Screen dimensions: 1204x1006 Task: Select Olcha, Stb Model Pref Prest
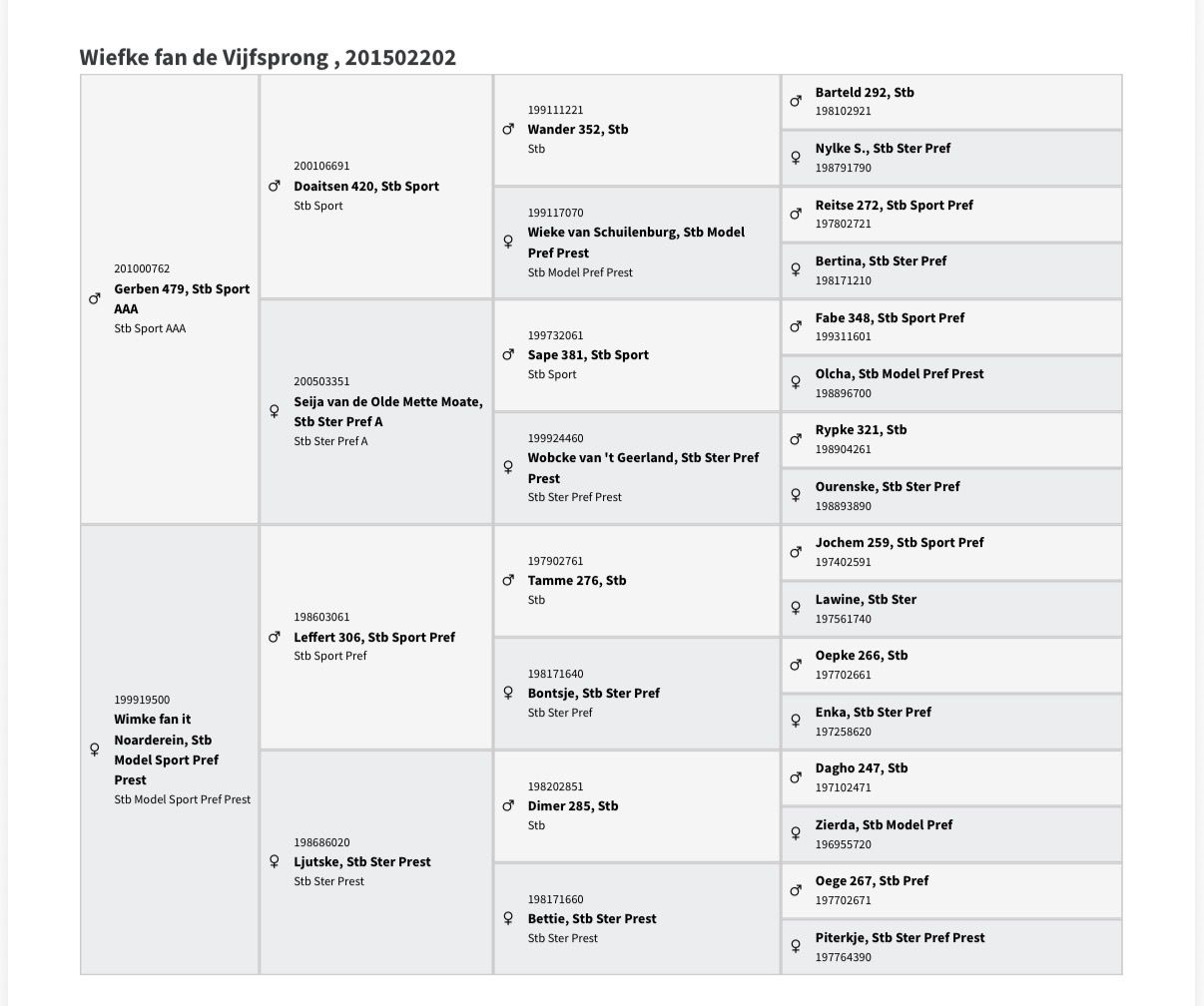tap(900, 373)
